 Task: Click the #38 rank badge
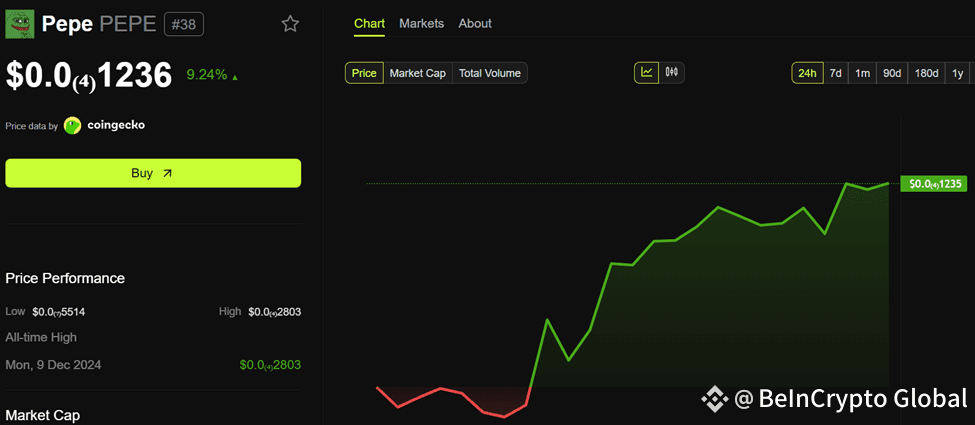coord(183,24)
